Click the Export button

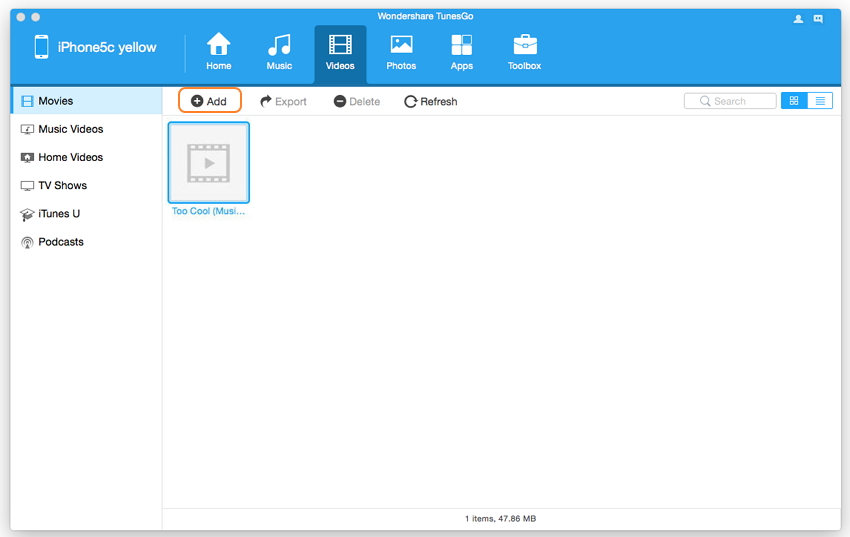[x=283, y=101]
